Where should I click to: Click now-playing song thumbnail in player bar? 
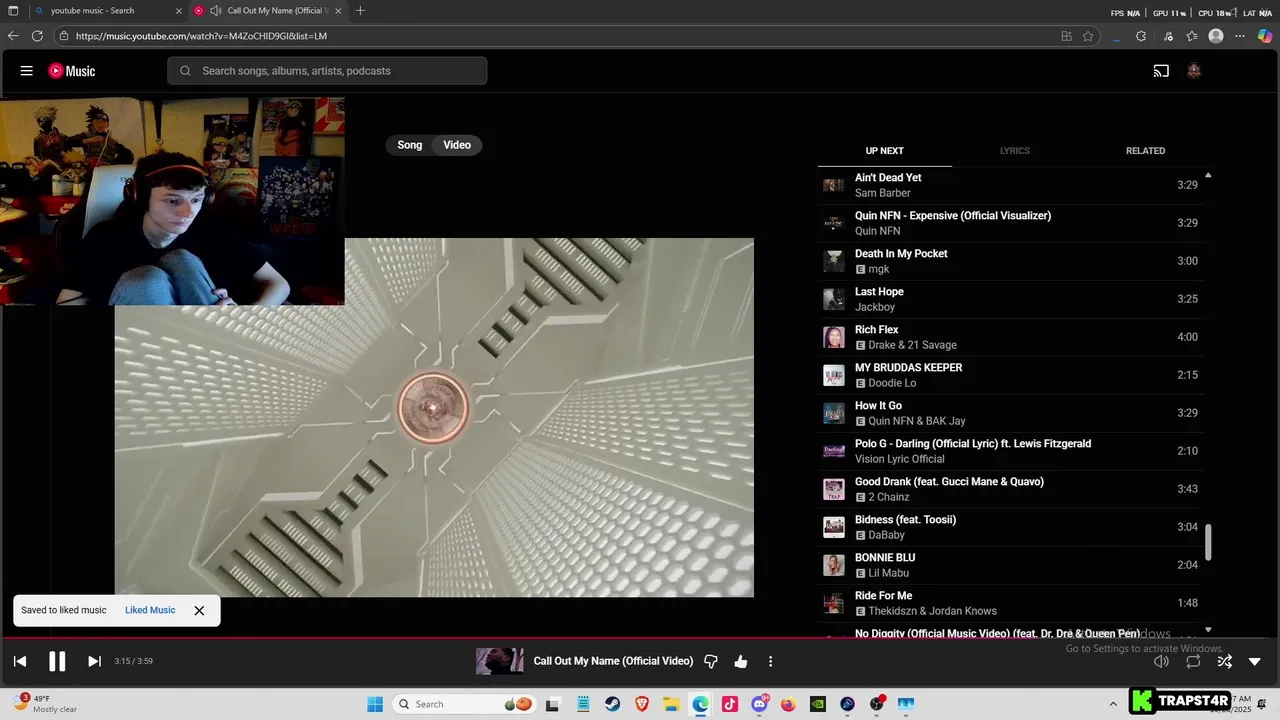pyautogui.click(x=499, y=661)
